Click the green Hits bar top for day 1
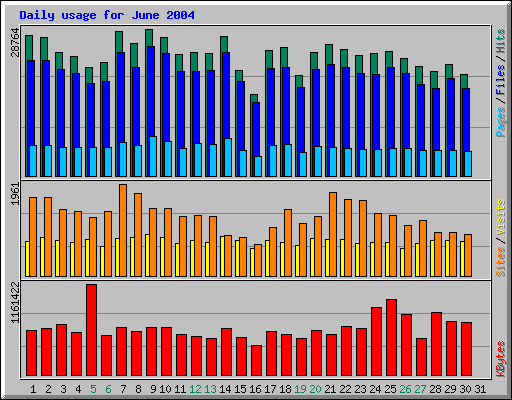 point(29,47)
